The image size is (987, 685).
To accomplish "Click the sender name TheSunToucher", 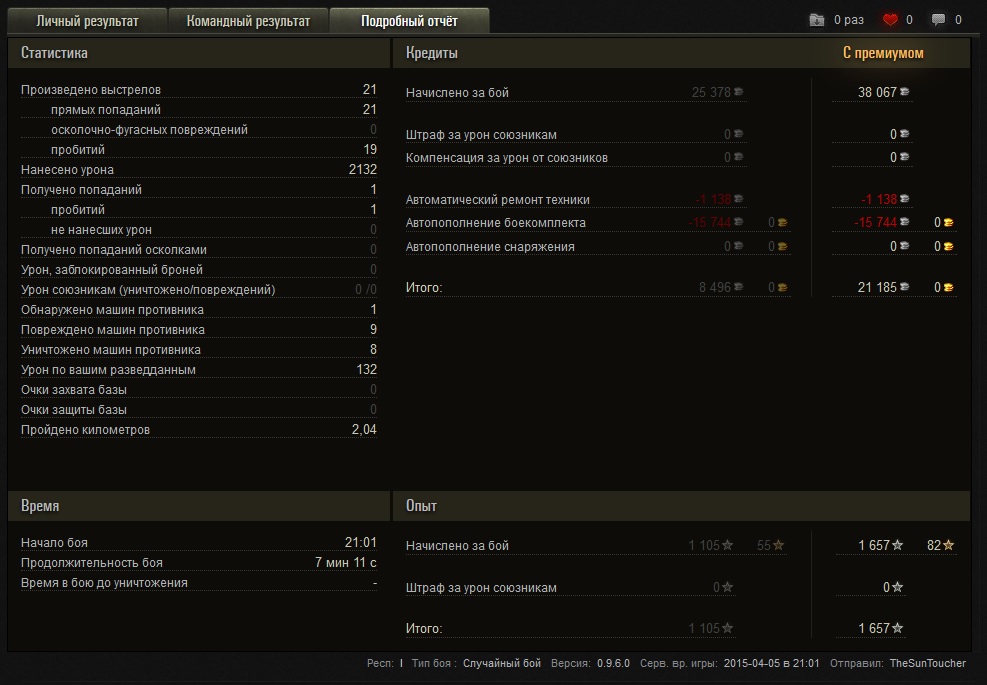I will [x=928, y=663].
